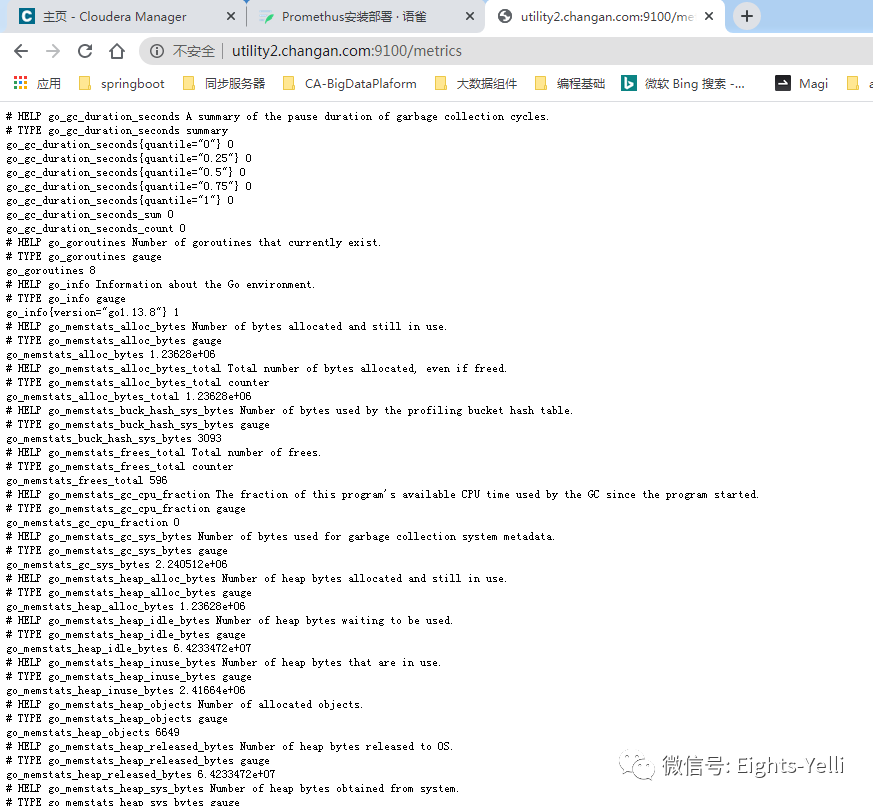Click the 'go_gc_duration_seconds_count 0' line

click(x=96, y=228)
